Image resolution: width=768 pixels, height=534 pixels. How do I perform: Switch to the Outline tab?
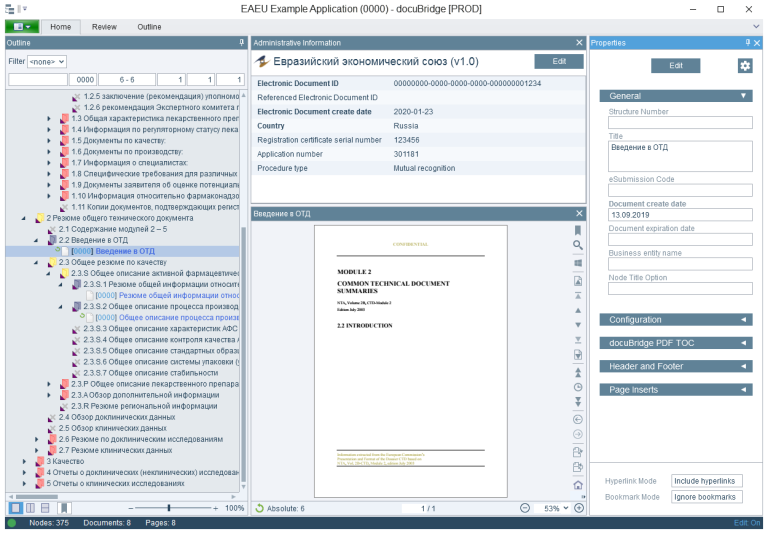[x=149, y=27]
